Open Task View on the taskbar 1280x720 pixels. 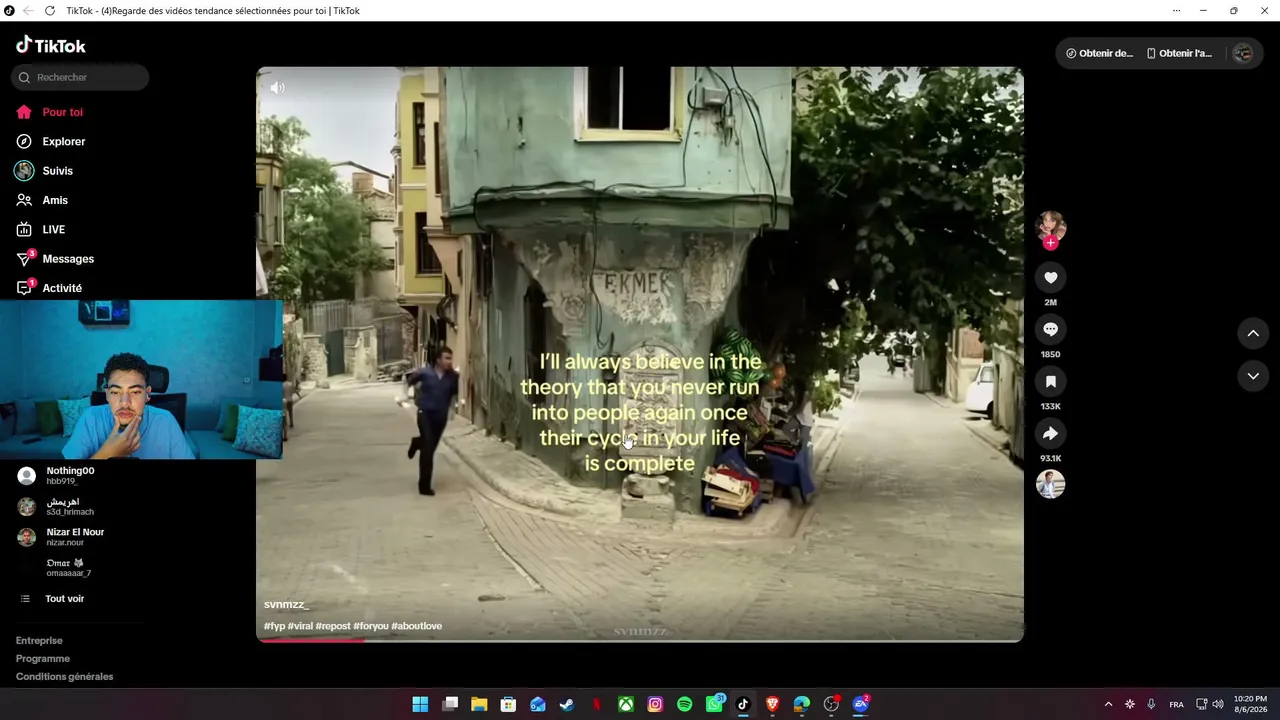(x=450, y=704)
